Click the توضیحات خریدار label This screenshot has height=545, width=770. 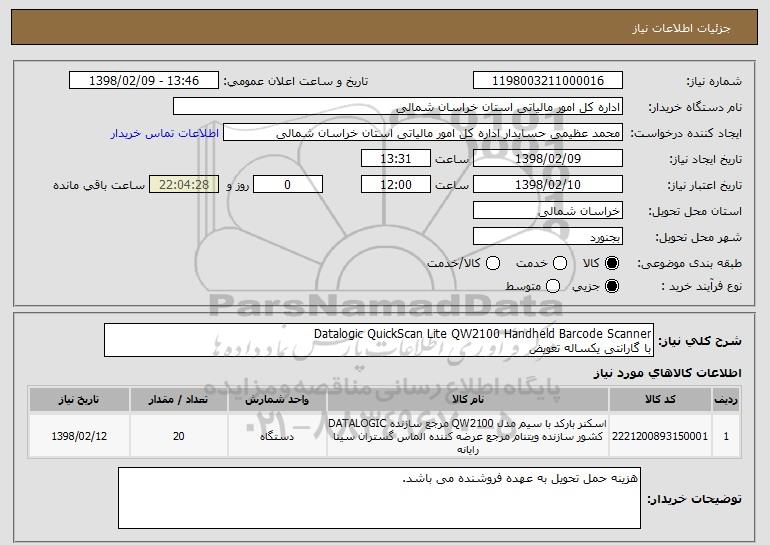(694, 499)
